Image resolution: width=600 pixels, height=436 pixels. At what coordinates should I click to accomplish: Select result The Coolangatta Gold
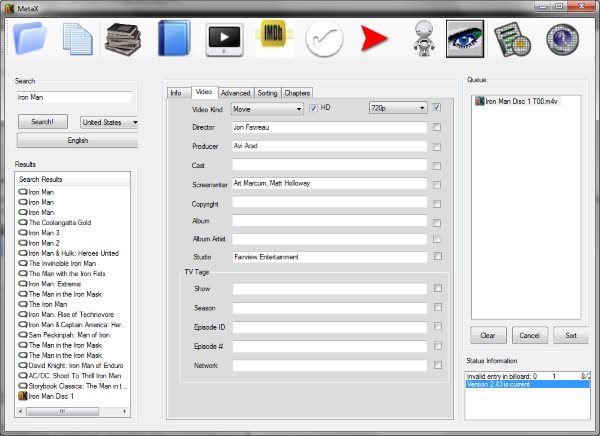(55, 222)
